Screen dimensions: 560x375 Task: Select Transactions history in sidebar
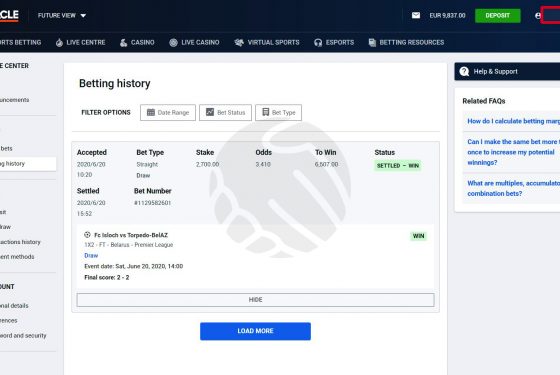[x=20, y=242]
